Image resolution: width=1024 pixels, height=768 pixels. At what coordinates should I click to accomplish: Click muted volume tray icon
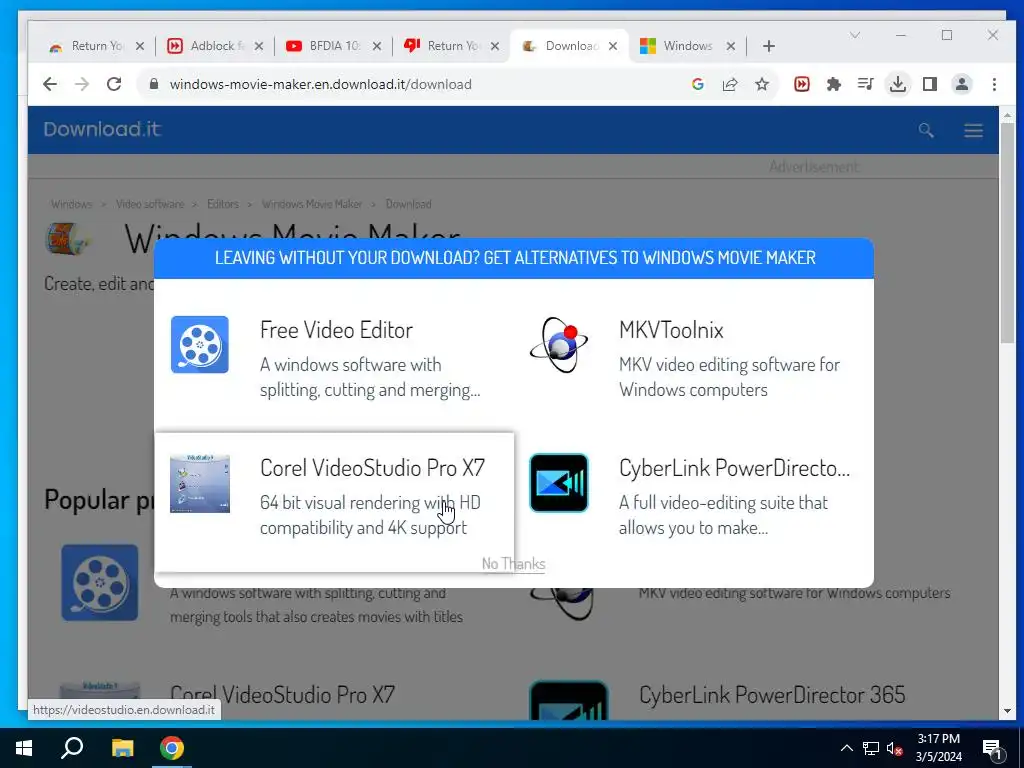click(895, 748)
